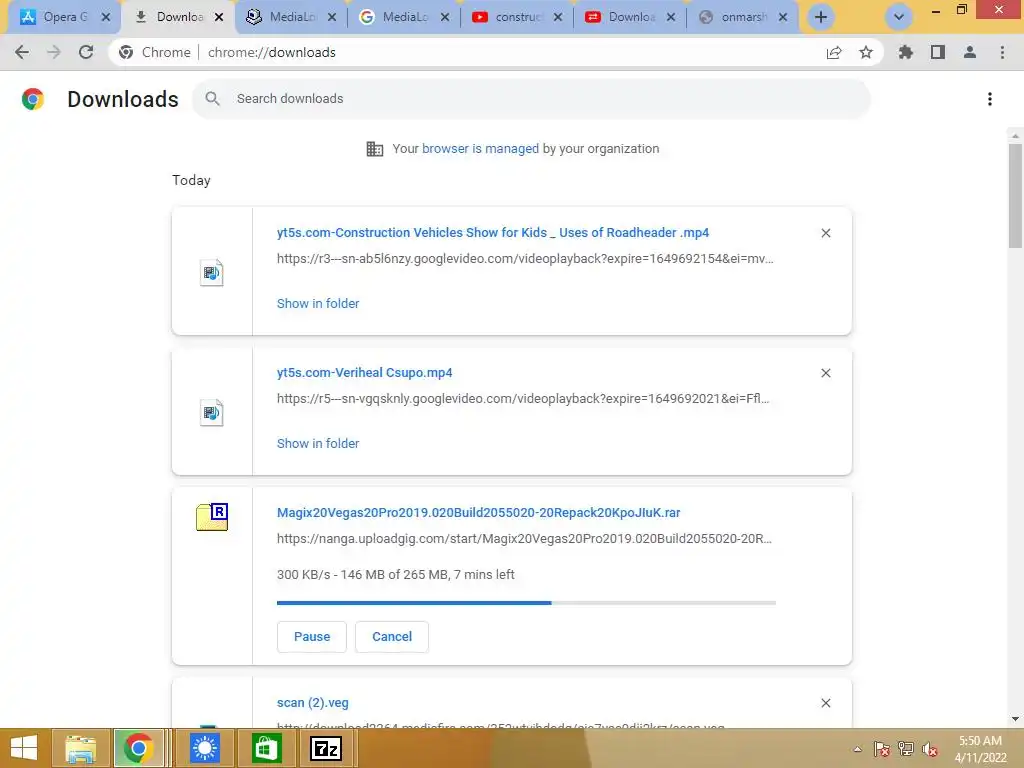
Task: Close the onmarsh tab
Action: tap(783, 17)
